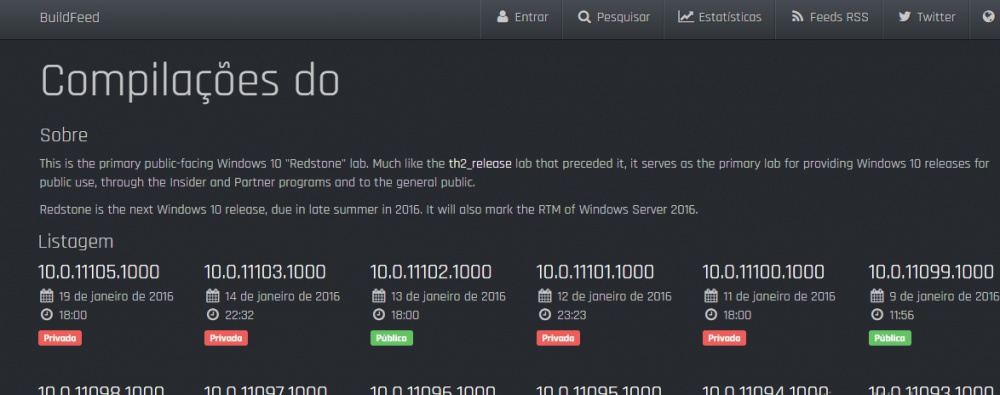Viewport: 1000px width, 395px height.
Task: Click the Sobre section heading
Action: (x=64, y=135)
